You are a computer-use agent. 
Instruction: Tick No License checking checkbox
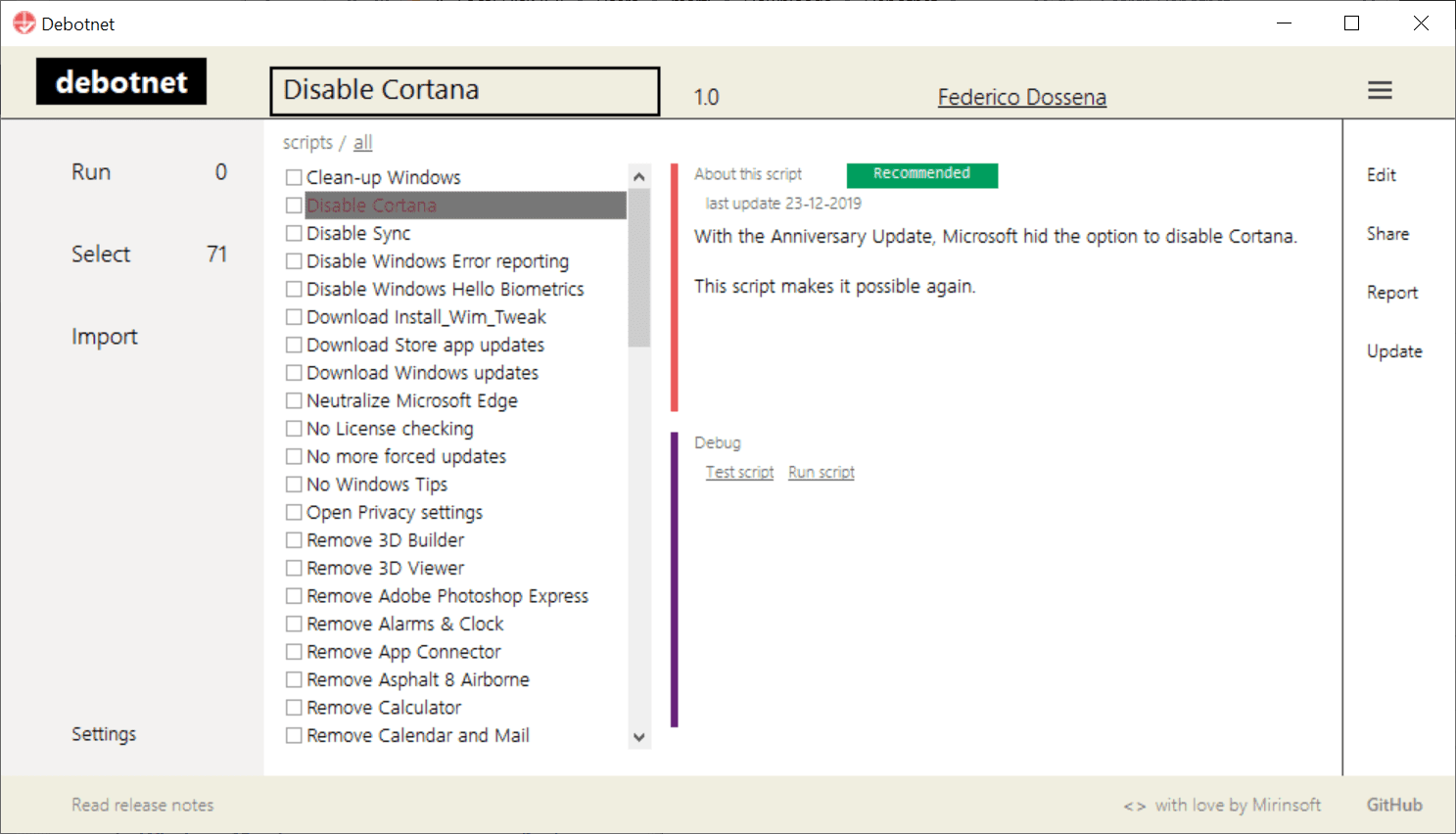[x=294, y=429]
